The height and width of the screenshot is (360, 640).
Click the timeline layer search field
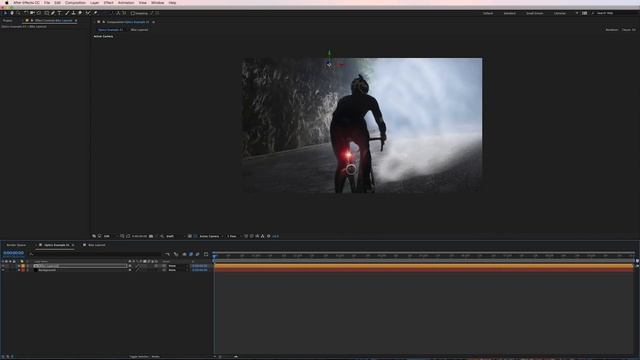tap(96, 254)
